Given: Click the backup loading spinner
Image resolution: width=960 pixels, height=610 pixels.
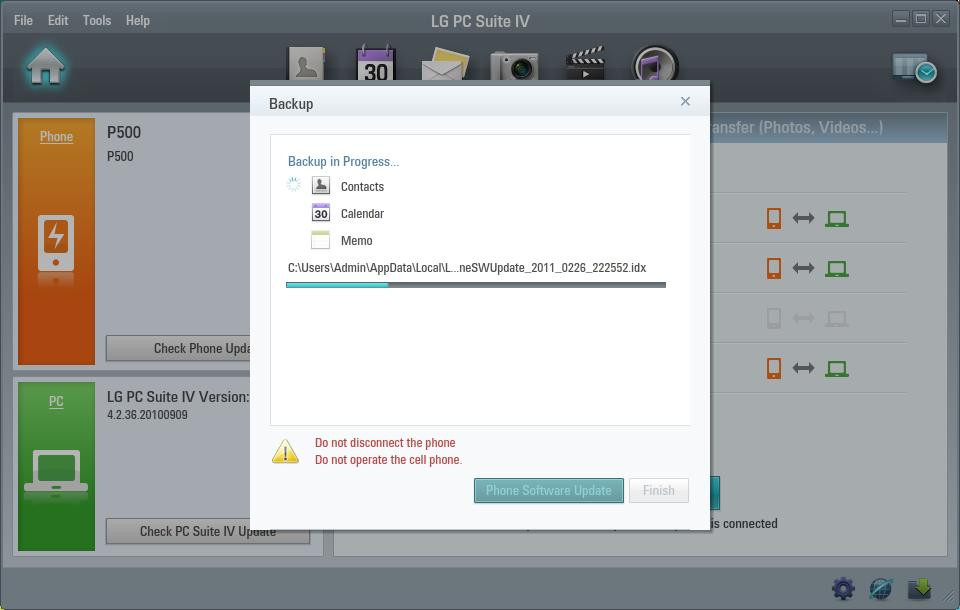Looking at the screenshot, I should (294, 184).
